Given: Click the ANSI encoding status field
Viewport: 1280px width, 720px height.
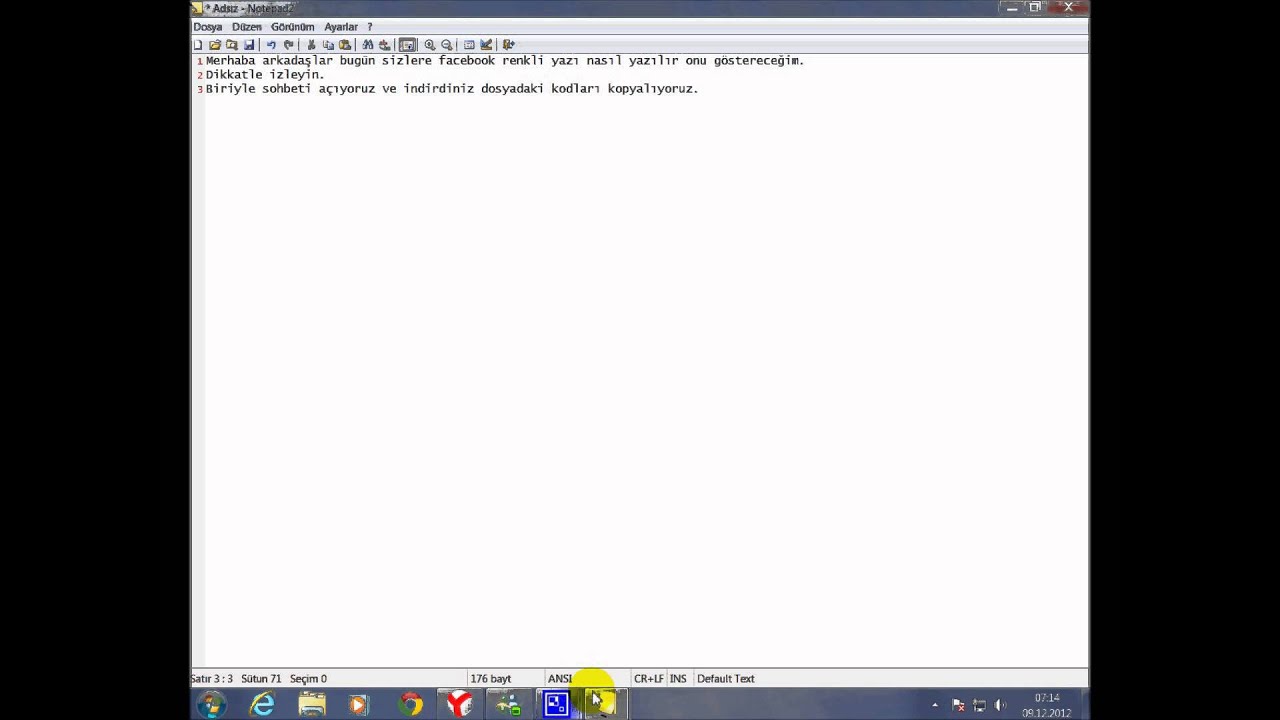Looking at the screenshot, I should coord(560,678).
